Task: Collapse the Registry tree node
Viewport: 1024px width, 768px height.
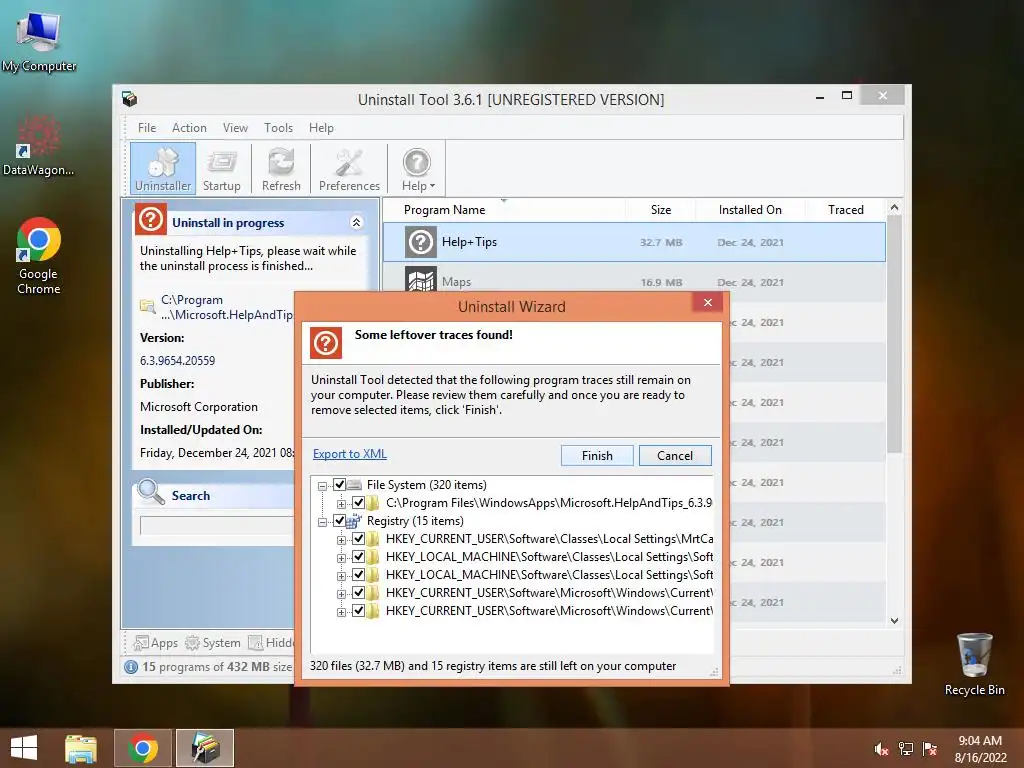Action: coord(323,522)
